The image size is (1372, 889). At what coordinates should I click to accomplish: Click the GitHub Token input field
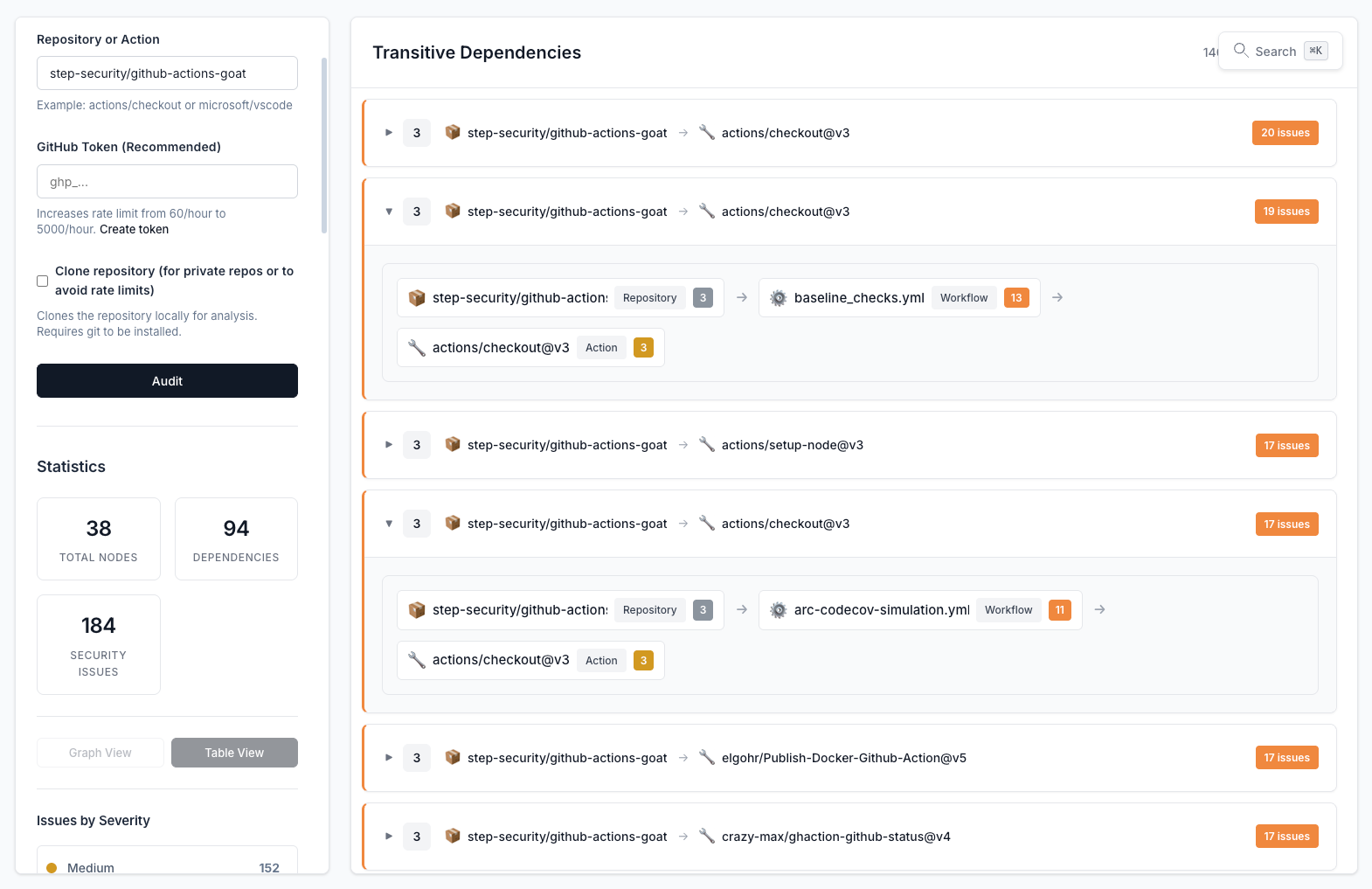click(x=167, y=182)
